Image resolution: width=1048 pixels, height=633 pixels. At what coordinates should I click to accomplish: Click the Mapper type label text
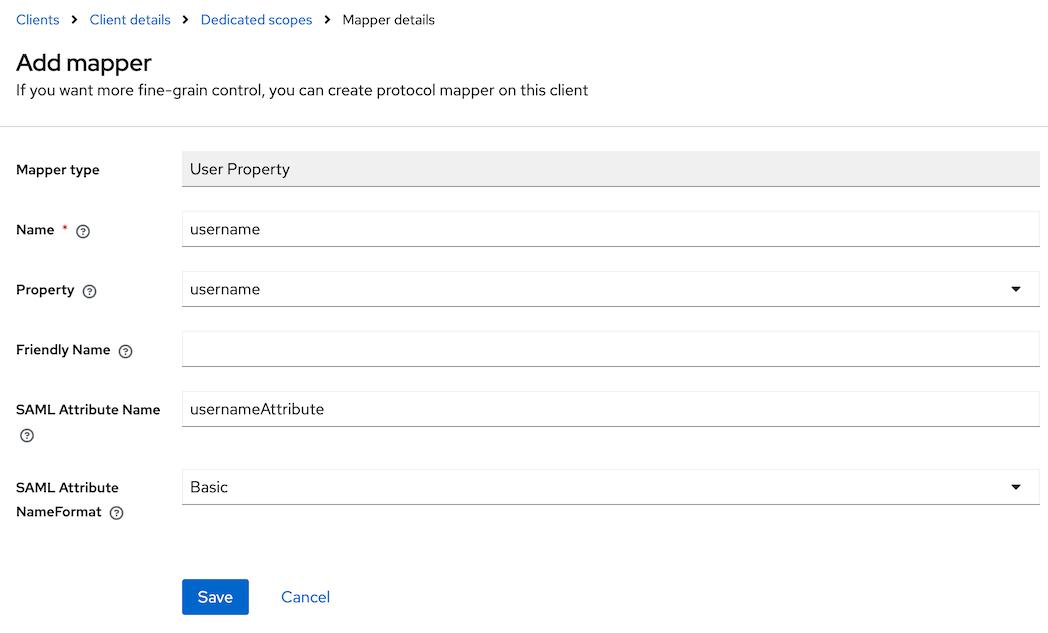58,170
